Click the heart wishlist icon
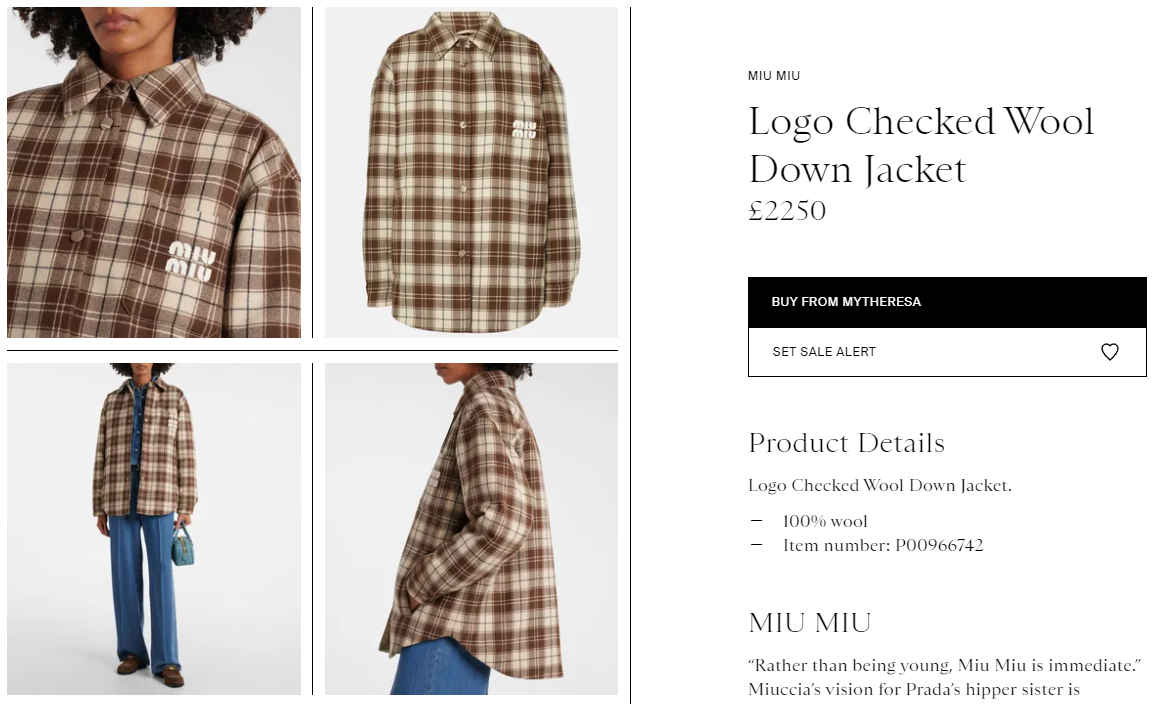The image size is (1155, 704). pos(1109,352)
